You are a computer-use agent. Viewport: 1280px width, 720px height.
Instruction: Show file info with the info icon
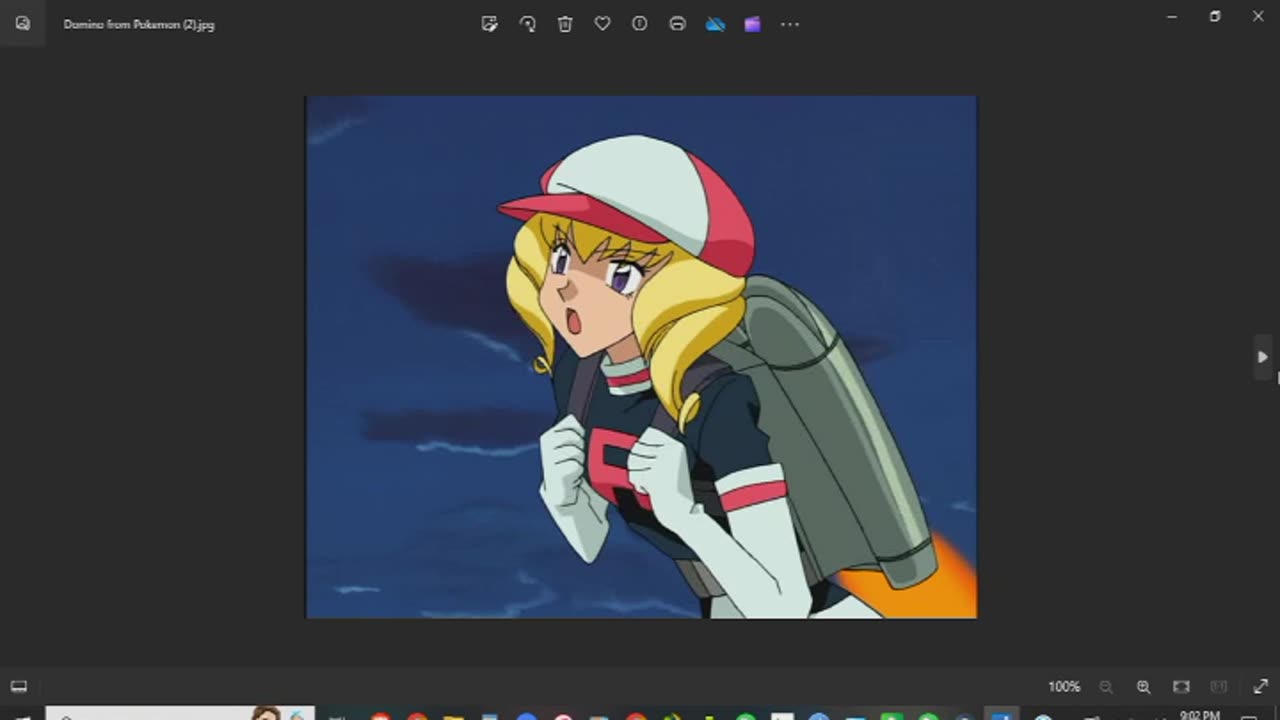tap(640, 24)
